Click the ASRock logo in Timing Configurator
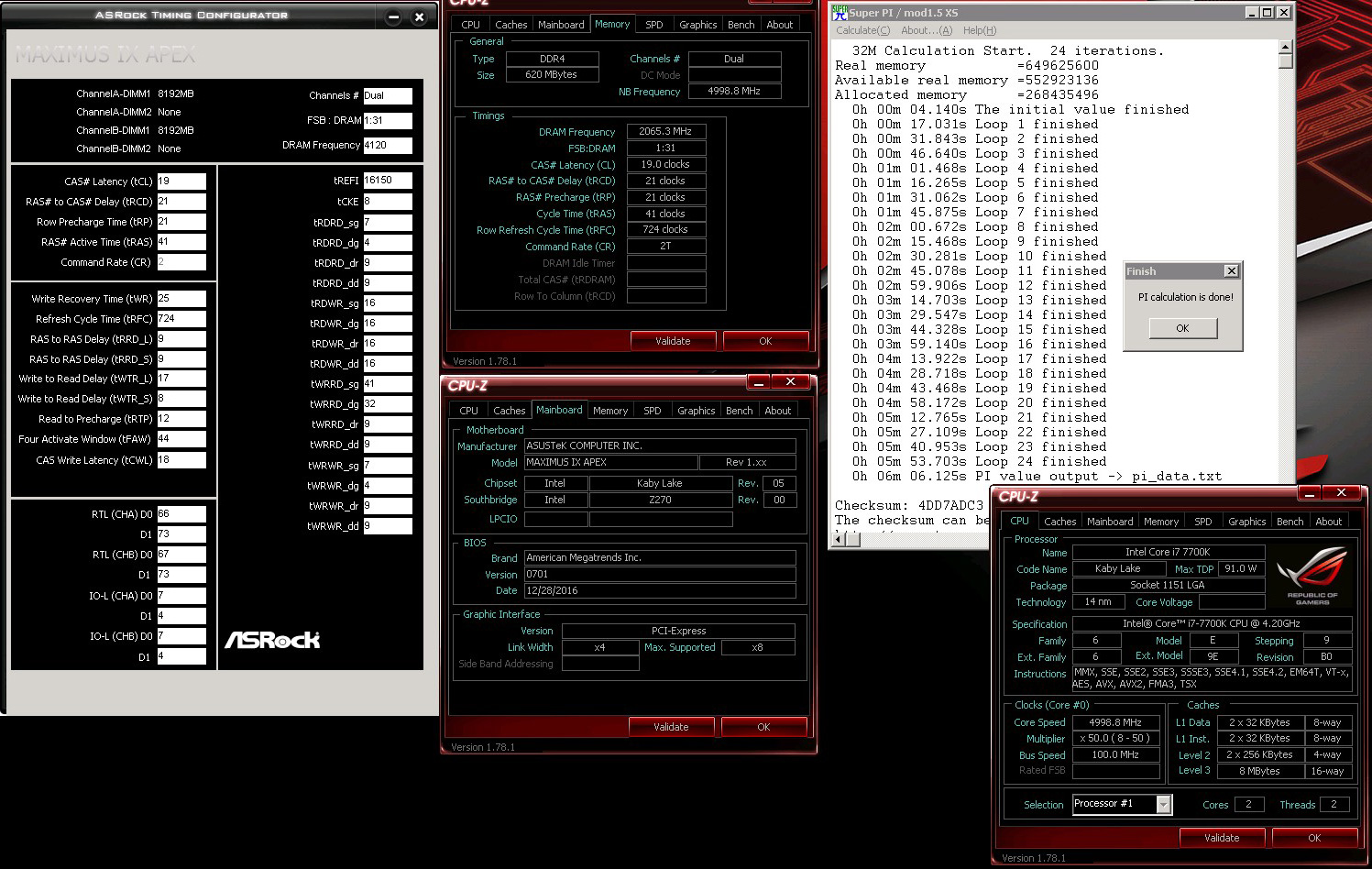Viewport: 1372px width, 869px height. click(272, 640)
